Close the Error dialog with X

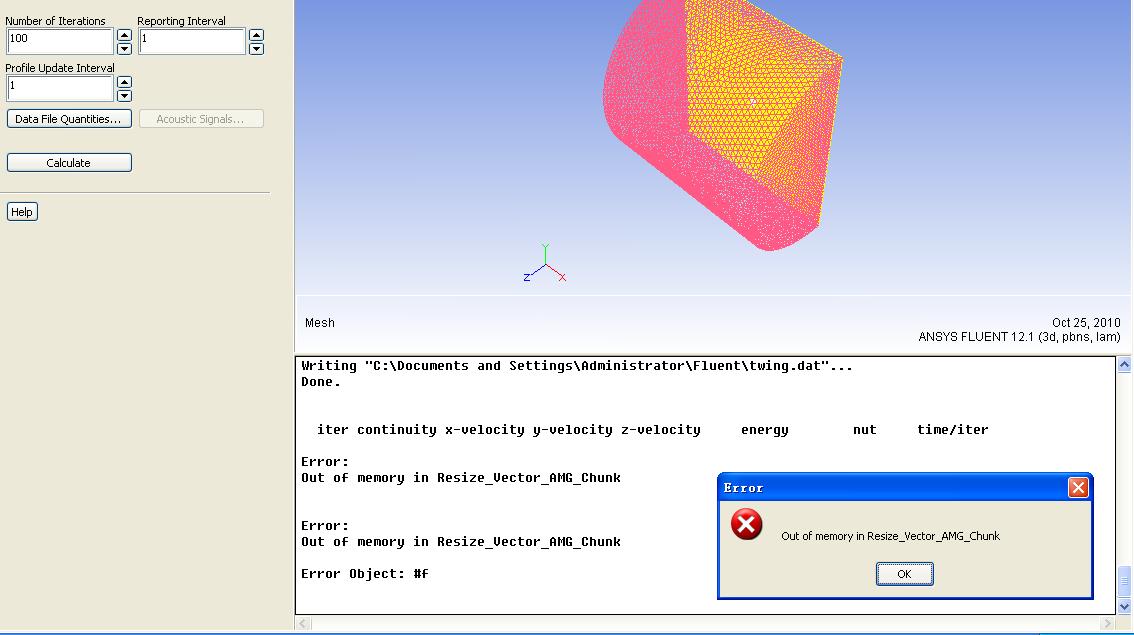click(1077, 487)
